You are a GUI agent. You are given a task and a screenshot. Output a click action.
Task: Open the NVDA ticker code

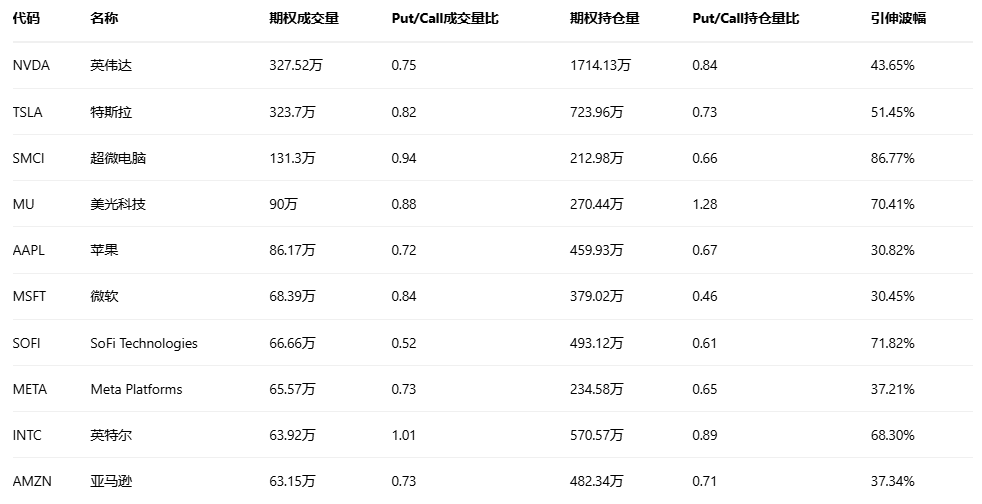tap(31, 65)
